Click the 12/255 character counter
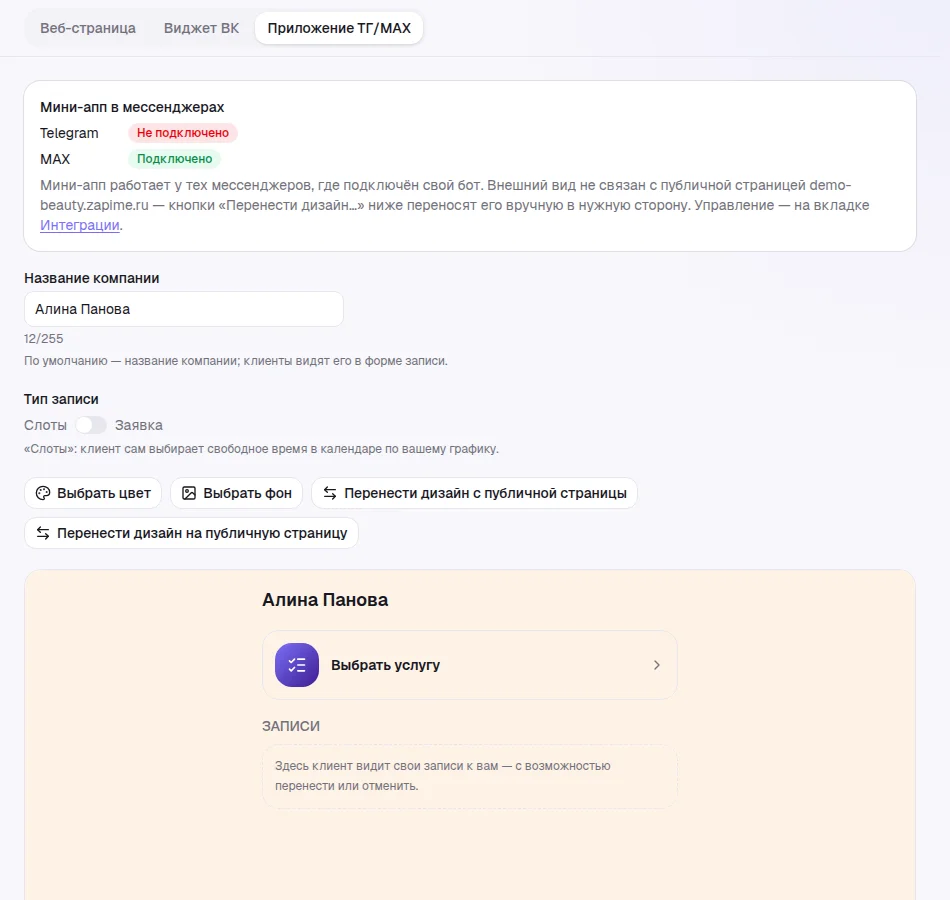The height and width of the screenshot is (900, 950). [x=44, y=339]
